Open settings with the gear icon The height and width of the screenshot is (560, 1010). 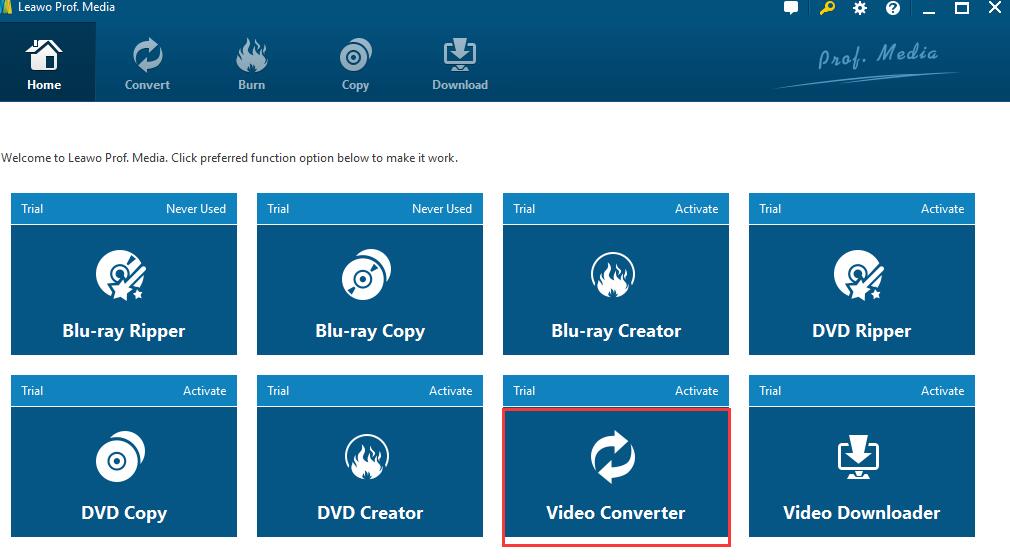pos(859,8)
